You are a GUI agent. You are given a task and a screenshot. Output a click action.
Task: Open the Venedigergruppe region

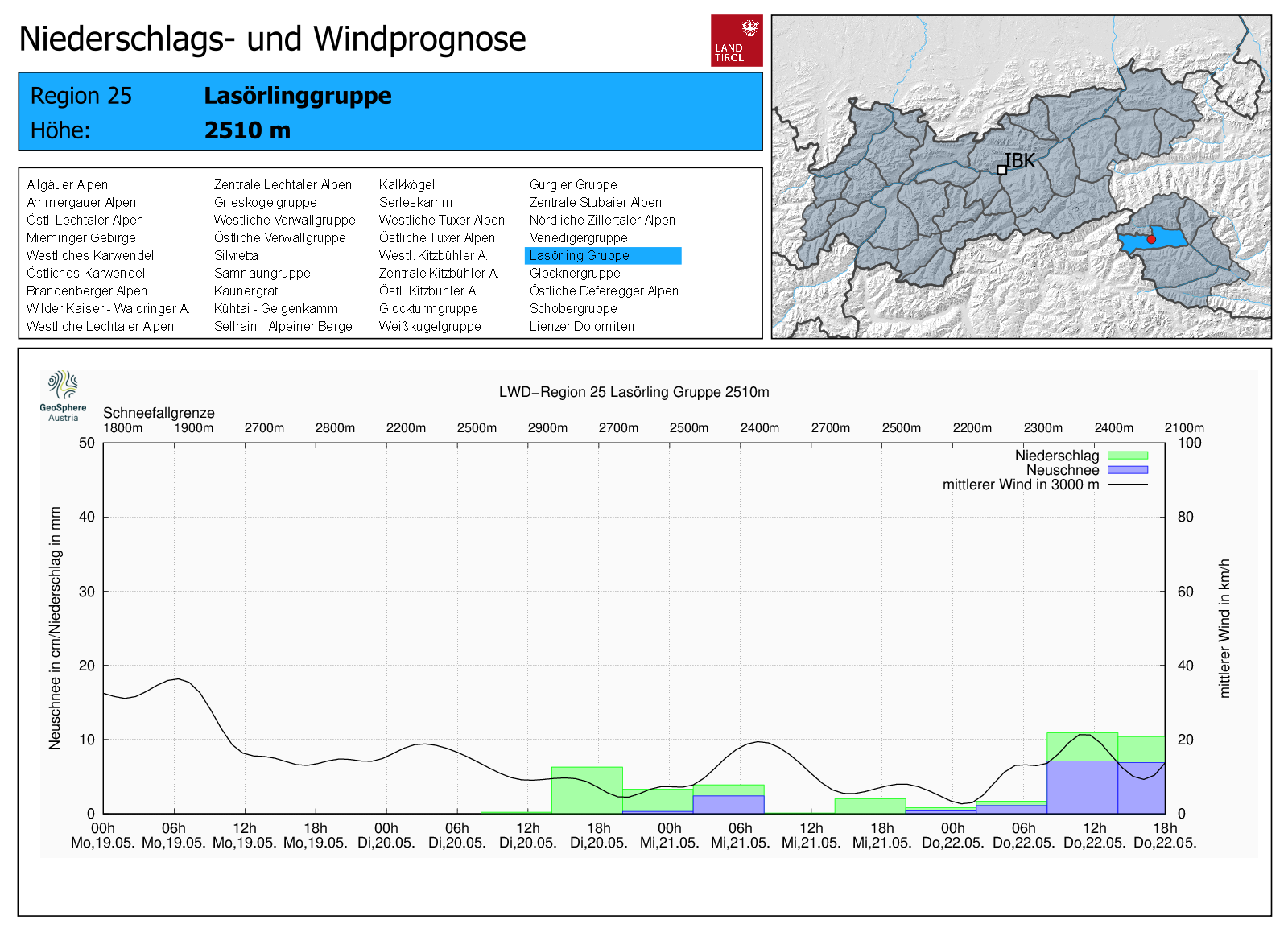click(x=578, y=238)
